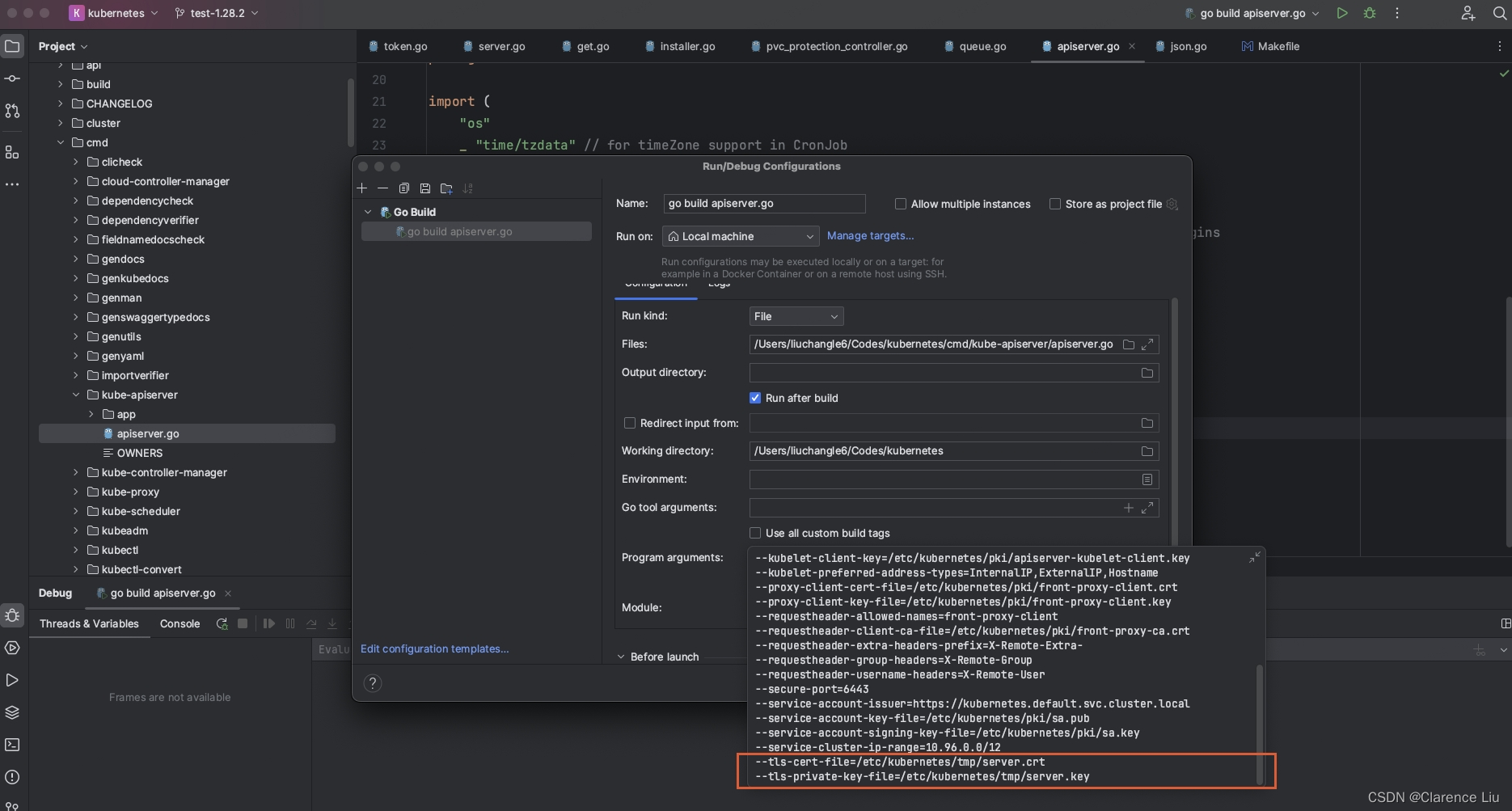Click the configuration Name input field
The width and height of the screenshot is (1512, 811).
(764, 204)
